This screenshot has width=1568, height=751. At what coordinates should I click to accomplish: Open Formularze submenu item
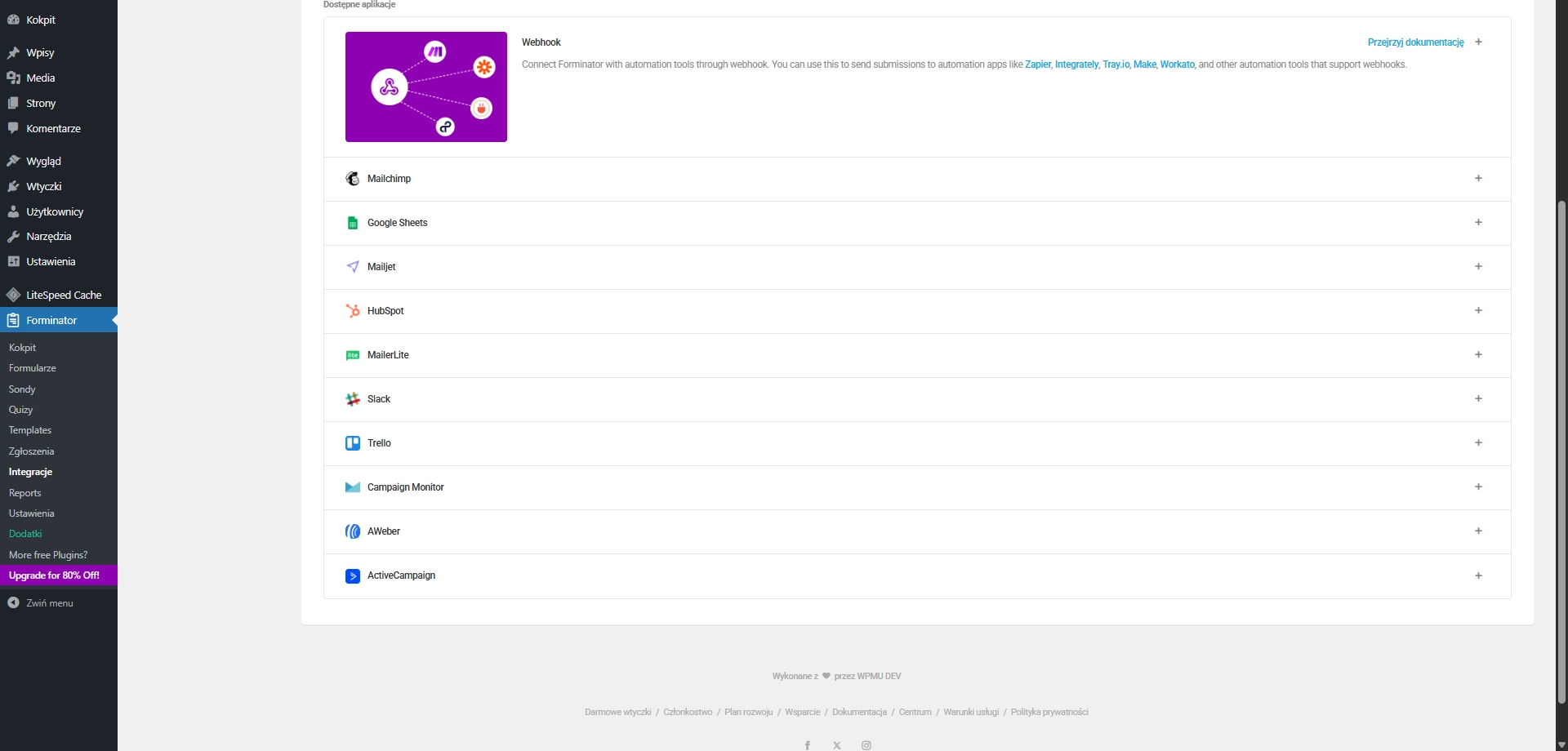33,368
